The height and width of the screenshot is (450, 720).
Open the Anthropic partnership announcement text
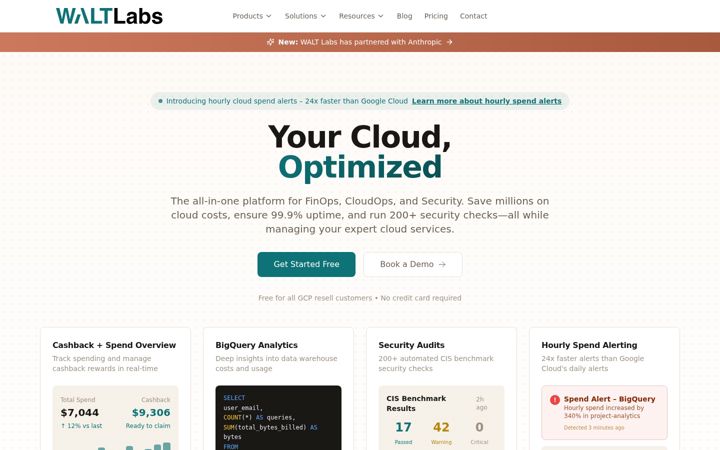click(x=360, y=42)
